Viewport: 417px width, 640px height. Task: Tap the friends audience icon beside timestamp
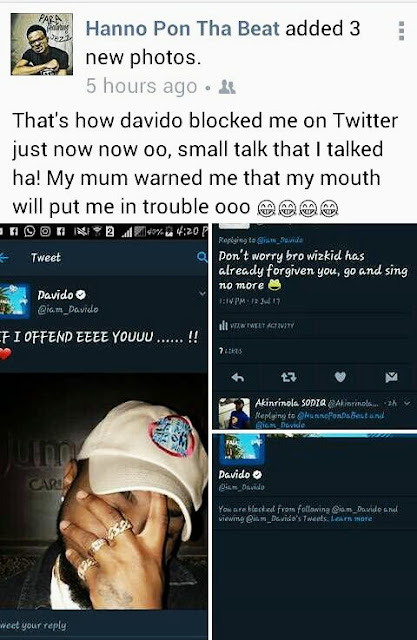[227, 87]
